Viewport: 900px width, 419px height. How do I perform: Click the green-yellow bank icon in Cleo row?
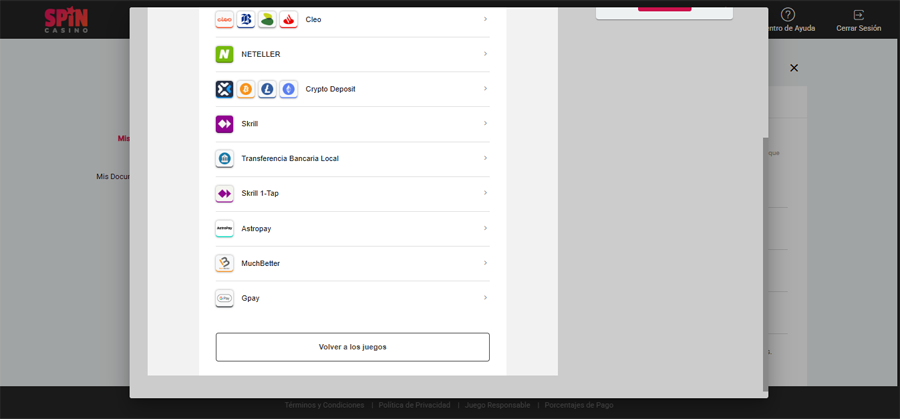pyautogui.click(x=267, y=20)
